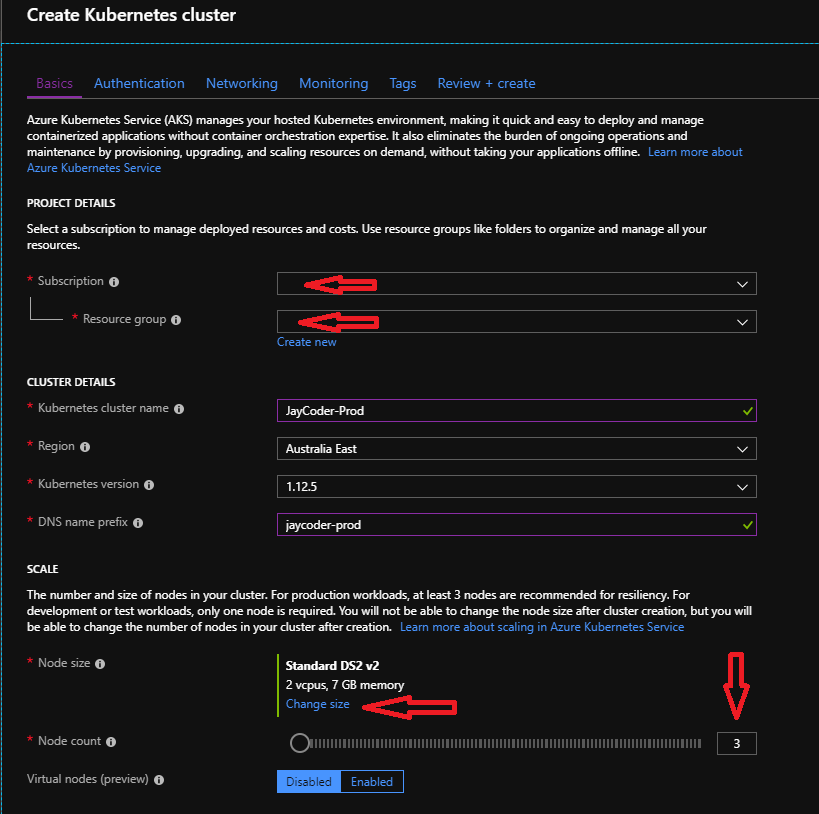Click the Kubernetes cluster name field
The height and width of the screenshot is (814, 819).
(517, 411)
